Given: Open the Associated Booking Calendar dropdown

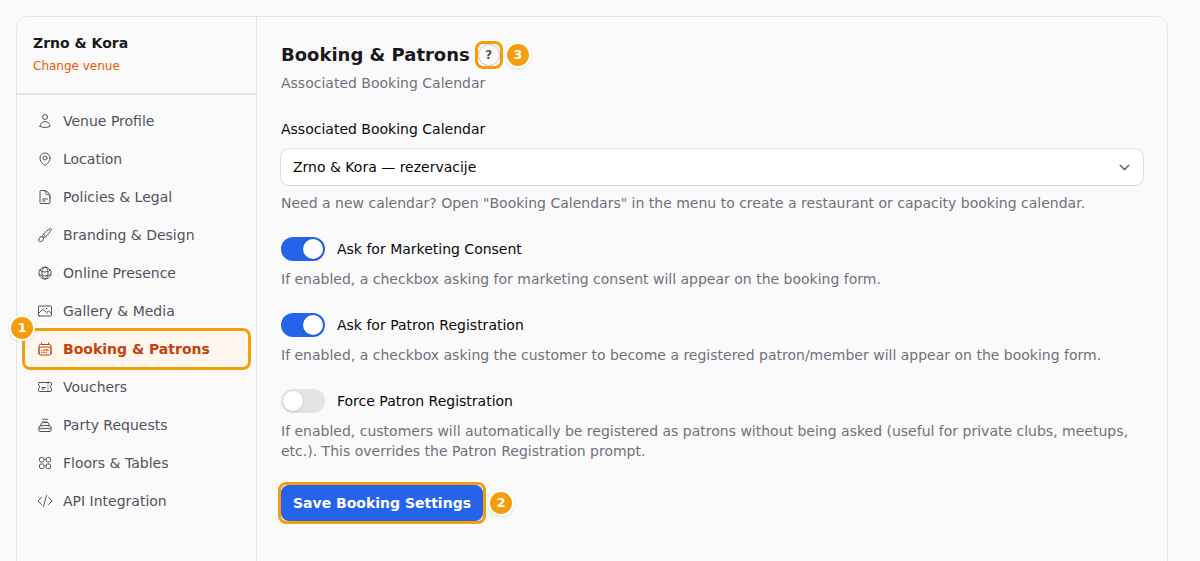Looking at the screenshot, I should (712, 167).
